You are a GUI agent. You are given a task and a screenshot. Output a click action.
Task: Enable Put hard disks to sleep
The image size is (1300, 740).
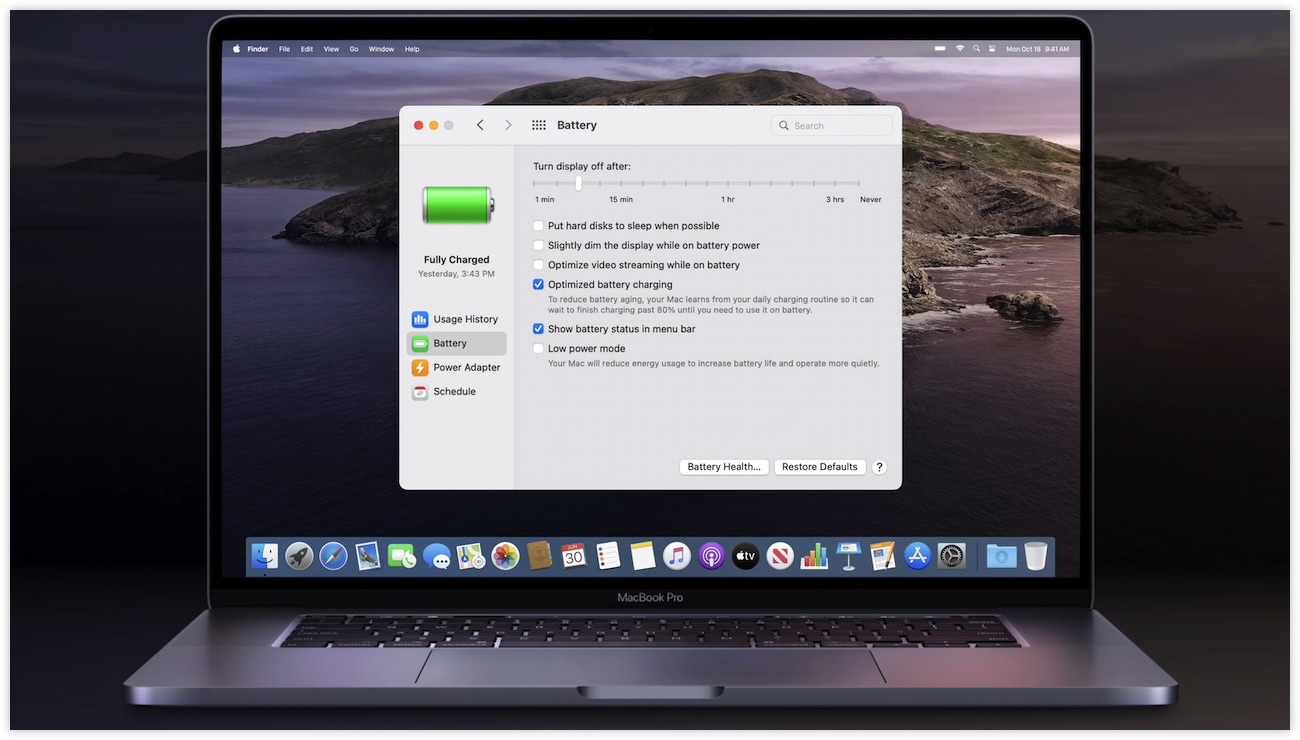[x=538, y=226]
